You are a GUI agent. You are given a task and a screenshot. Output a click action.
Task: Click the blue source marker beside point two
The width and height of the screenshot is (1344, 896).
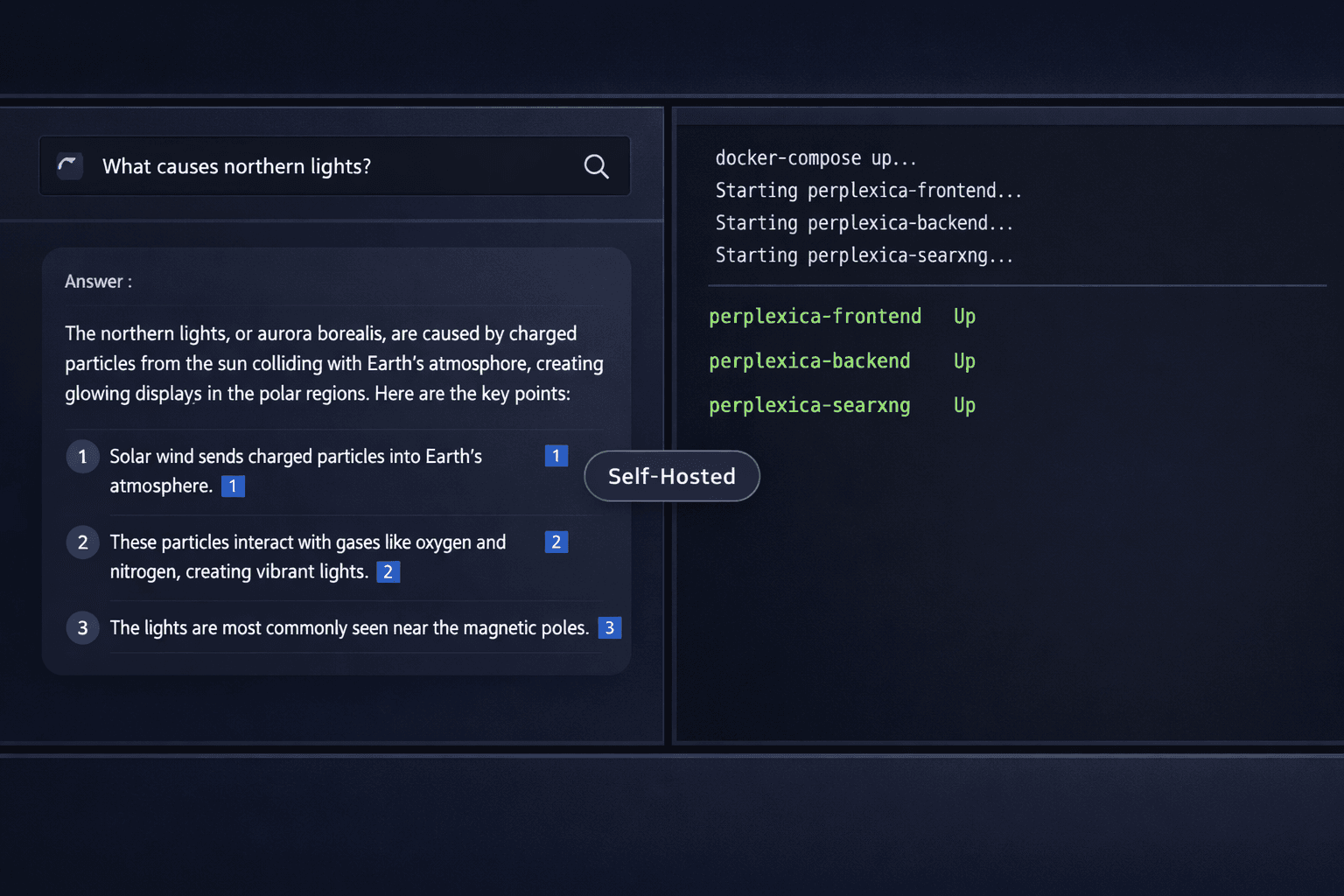(x=556, y=542)
